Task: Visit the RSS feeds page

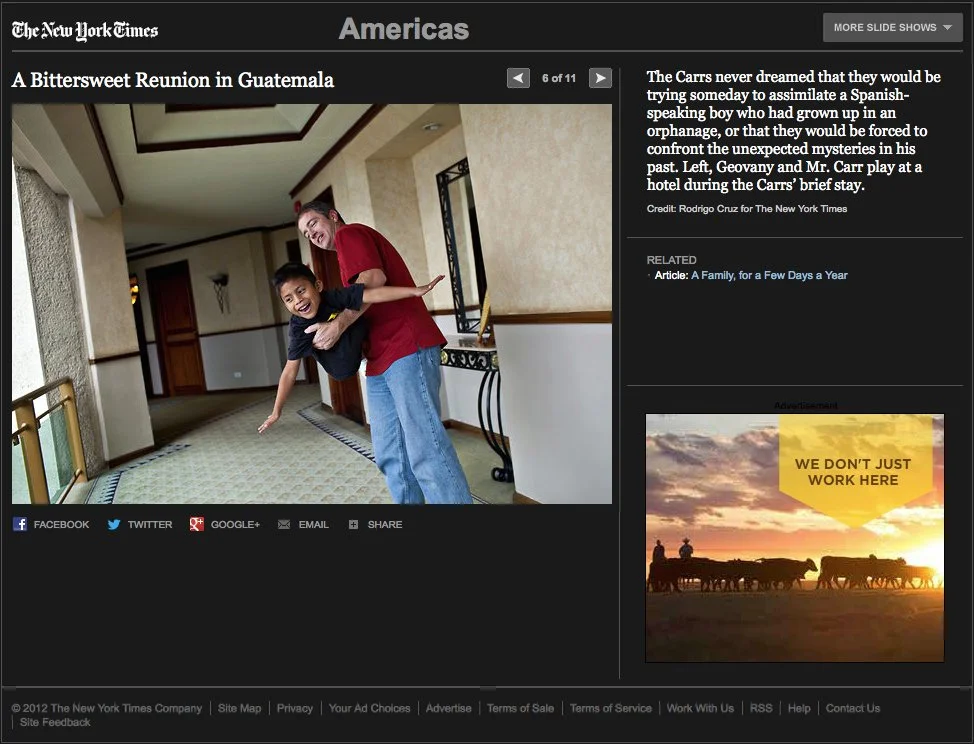Action: (x=761, y=708)
